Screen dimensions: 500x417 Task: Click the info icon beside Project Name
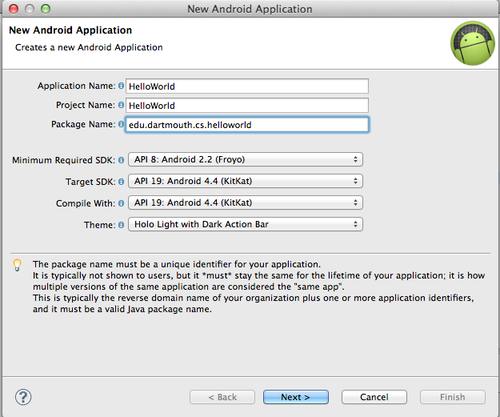pos(121,105)
